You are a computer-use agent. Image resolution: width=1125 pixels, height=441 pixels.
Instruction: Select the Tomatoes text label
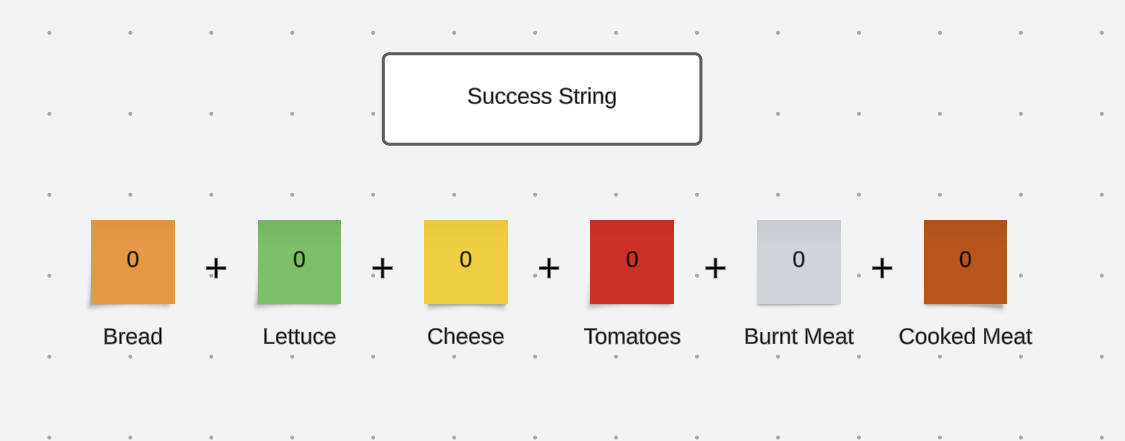[x=632, y=337]
